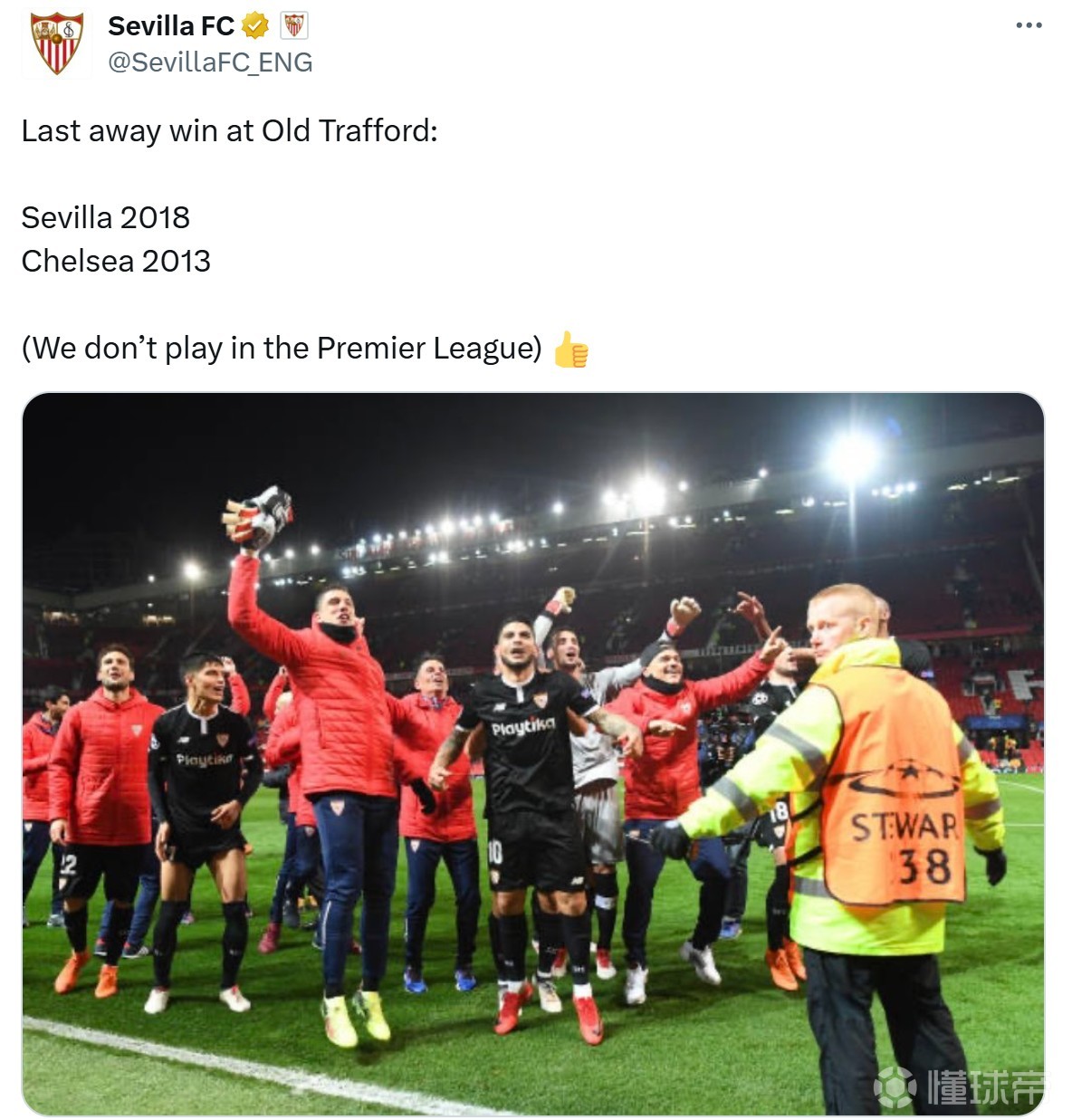Click the football watermark logo on photo

(895, 1087)
